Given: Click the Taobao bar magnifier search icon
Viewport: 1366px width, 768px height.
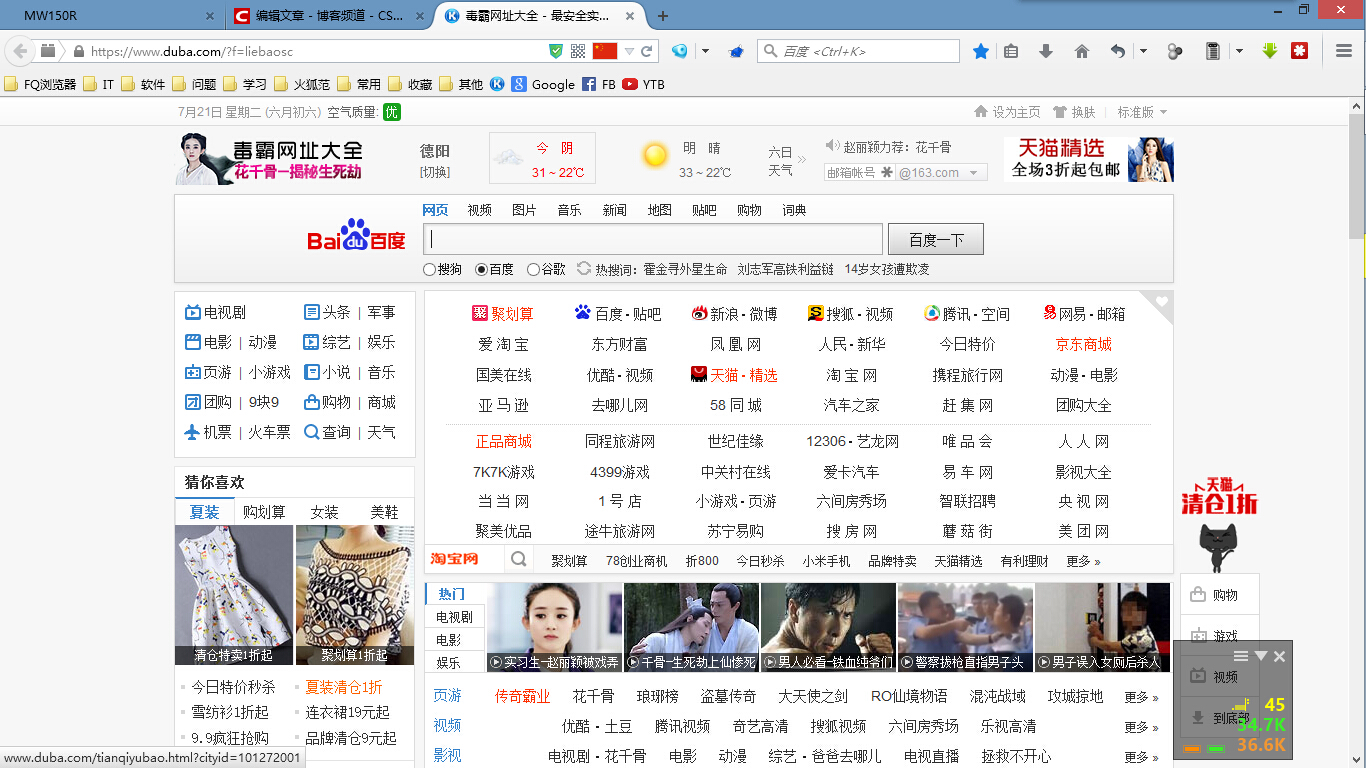Looking at the screenshot, I should [x=519, y=560].
